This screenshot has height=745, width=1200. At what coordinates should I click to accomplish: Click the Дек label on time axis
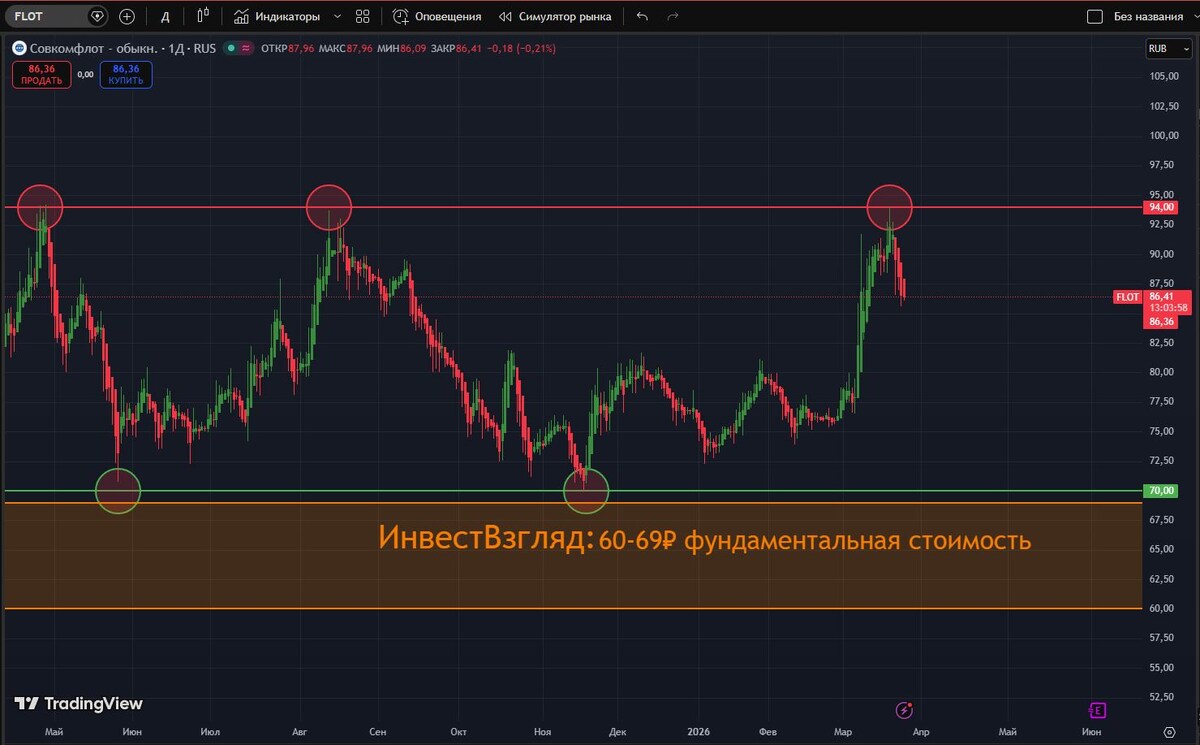pos(617,732)
